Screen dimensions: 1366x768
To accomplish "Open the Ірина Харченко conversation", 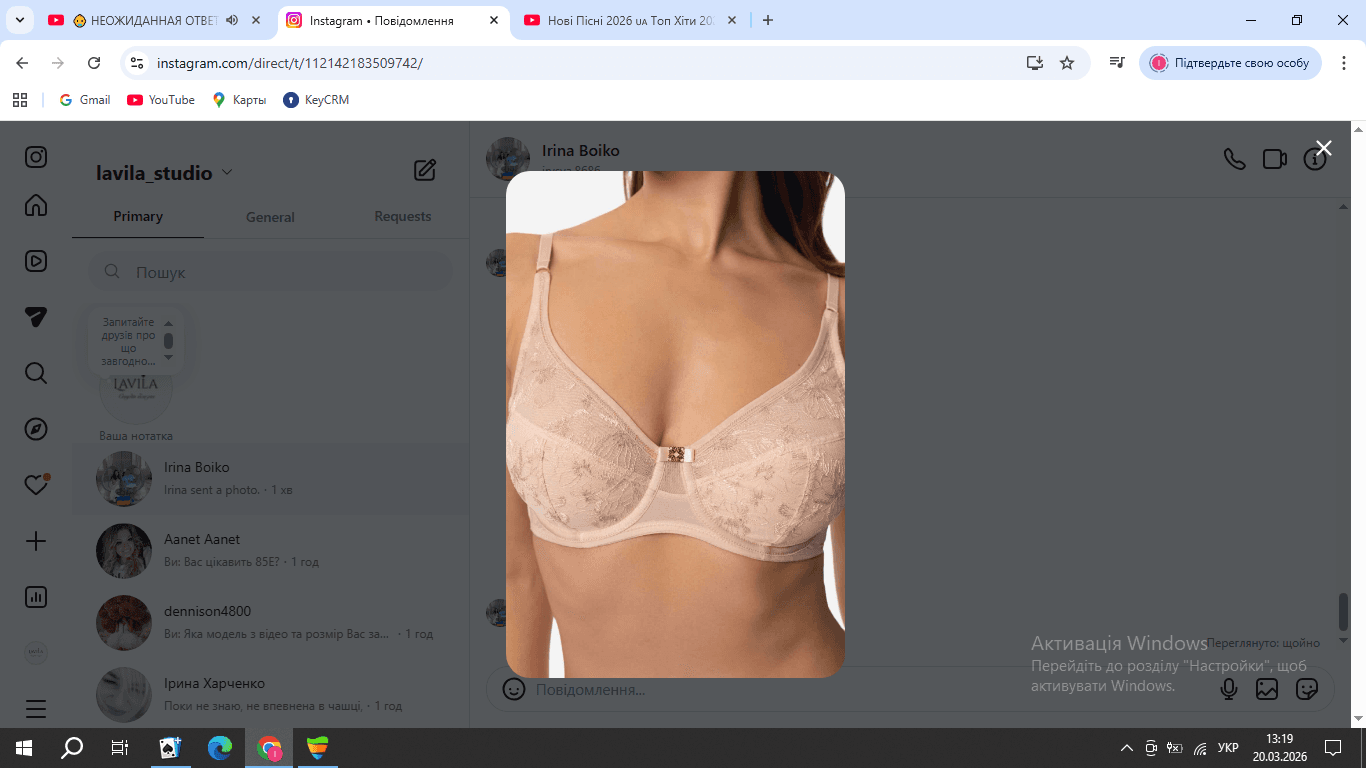I will tap(270, 695).
